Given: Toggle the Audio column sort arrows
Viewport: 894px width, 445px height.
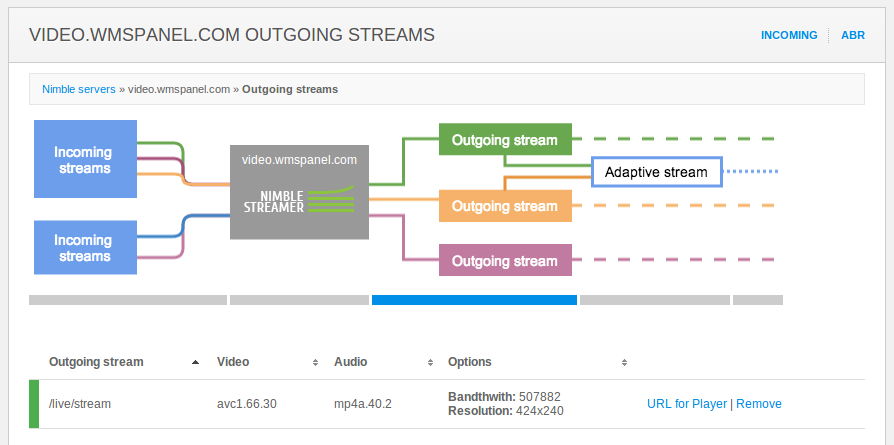Looking at the screenshot, I should click(x=430, y=362).
